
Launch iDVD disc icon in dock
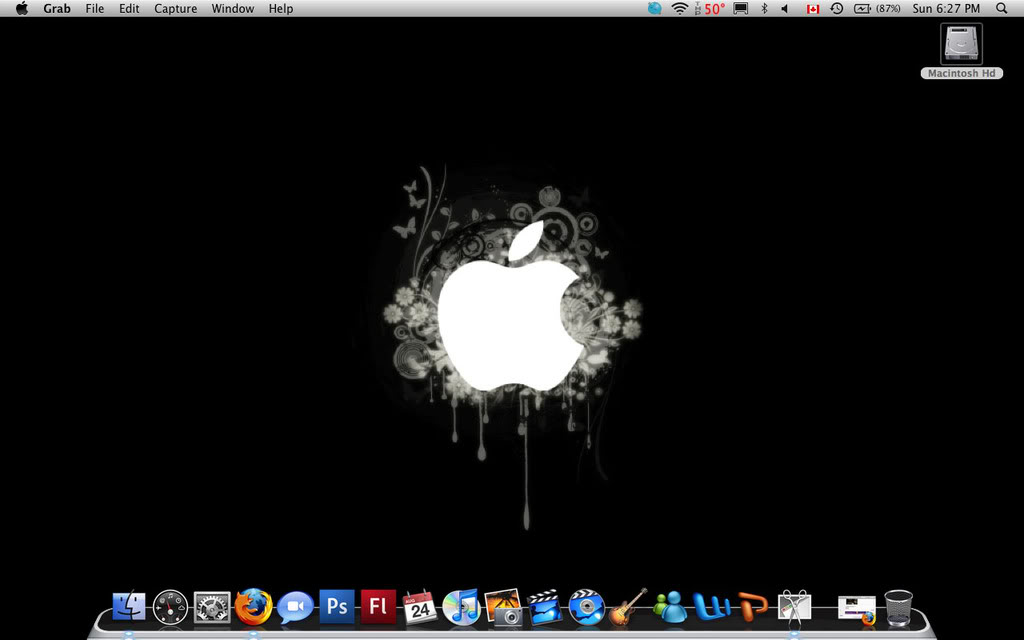tap(586, 607)
